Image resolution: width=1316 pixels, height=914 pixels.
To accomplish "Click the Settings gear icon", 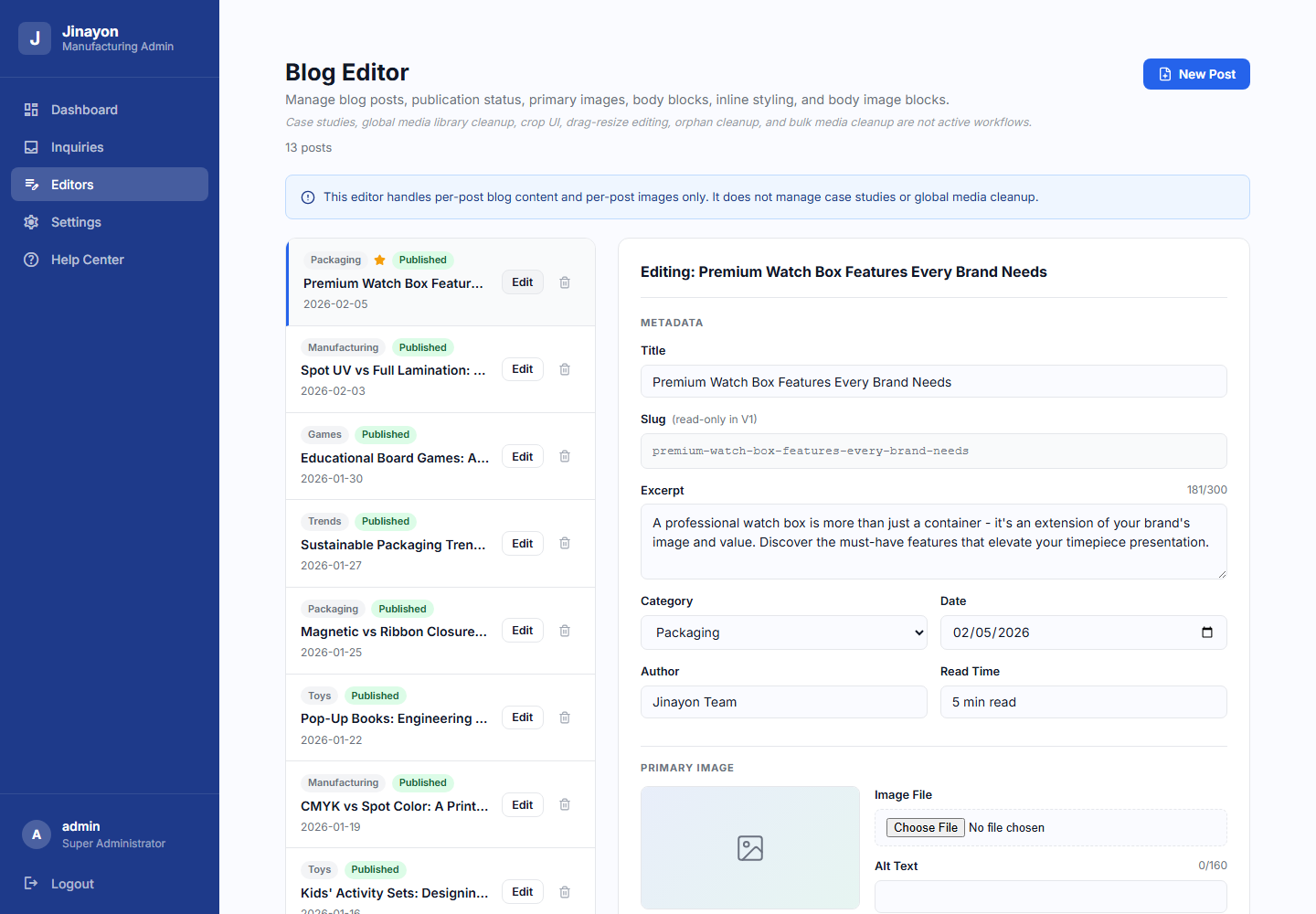I will pyautogui.click(x=31, y=222).
